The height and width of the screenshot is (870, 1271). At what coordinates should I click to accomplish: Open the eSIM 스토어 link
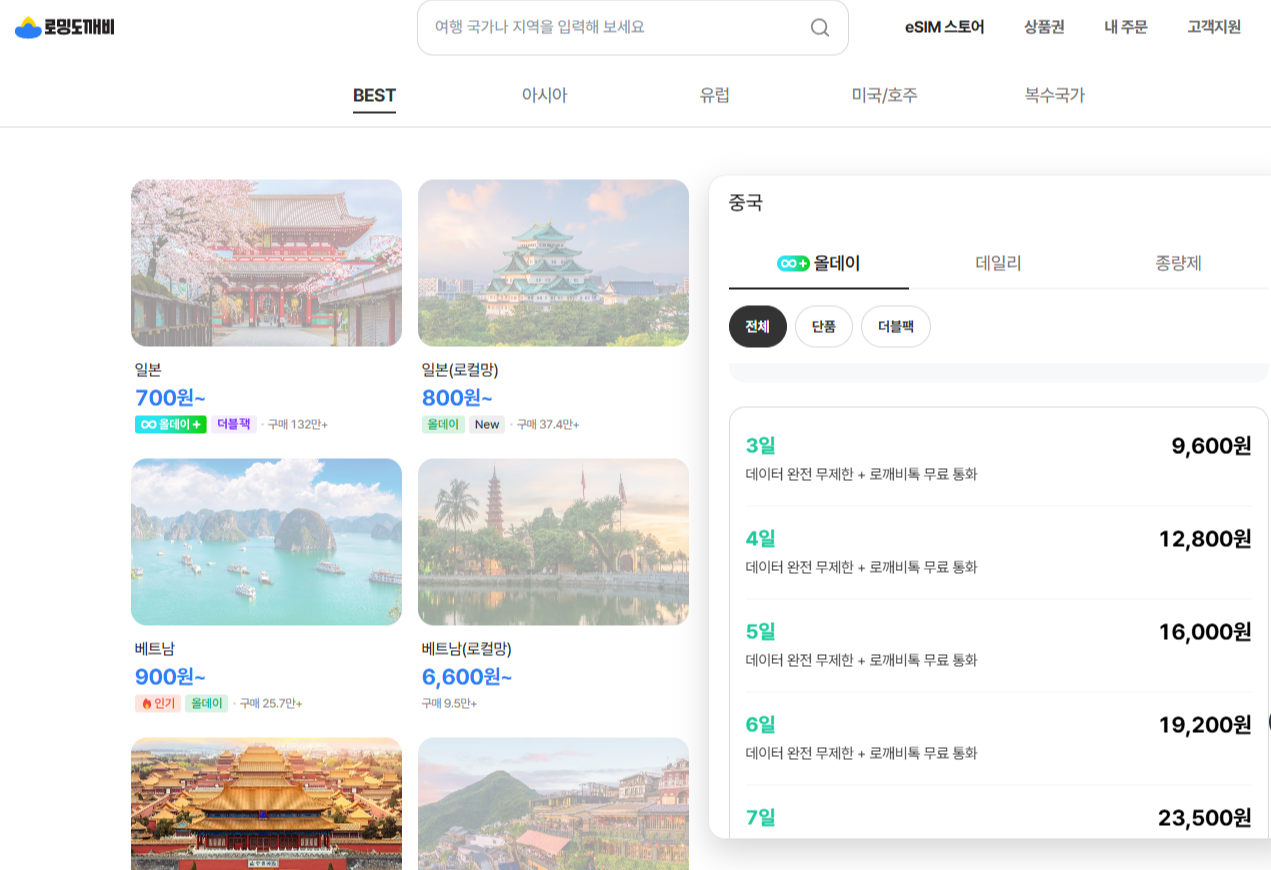click(x=945, y=27)
